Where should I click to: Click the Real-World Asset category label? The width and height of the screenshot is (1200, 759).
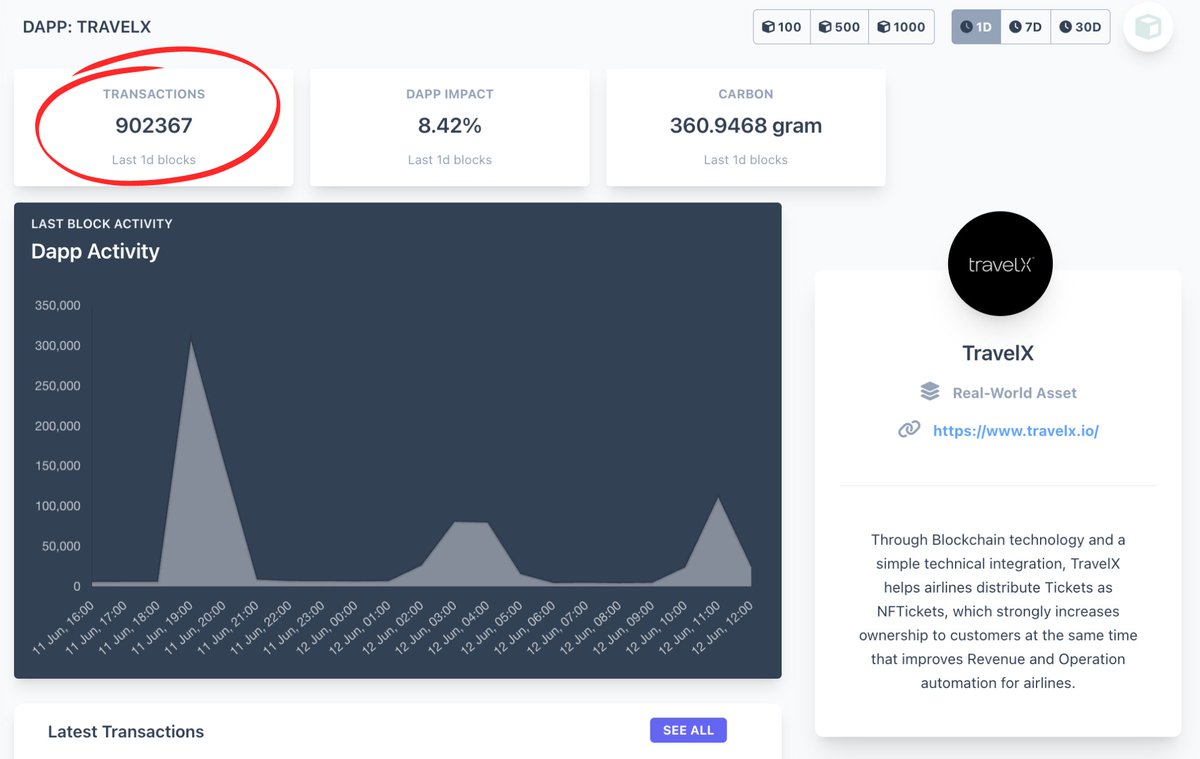[x=1015, y=393]
